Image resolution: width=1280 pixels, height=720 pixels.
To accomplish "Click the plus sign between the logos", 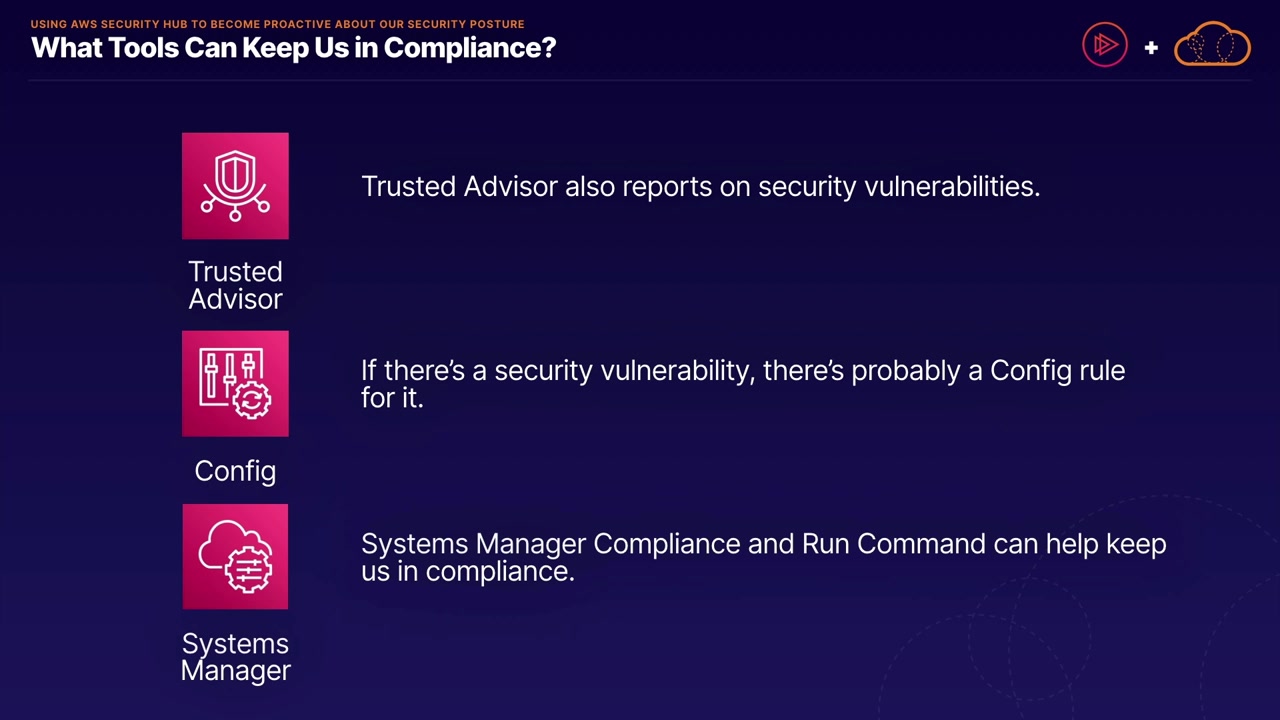I will [1151, 47].
